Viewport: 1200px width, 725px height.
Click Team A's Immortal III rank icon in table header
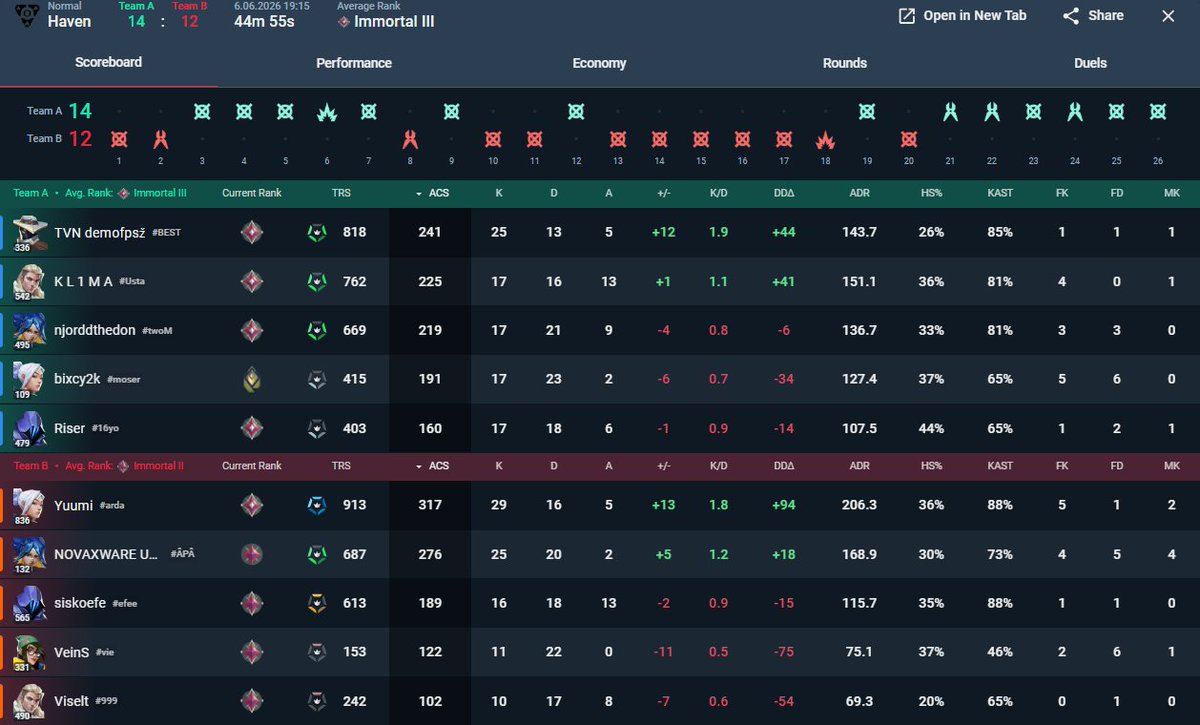124,193
